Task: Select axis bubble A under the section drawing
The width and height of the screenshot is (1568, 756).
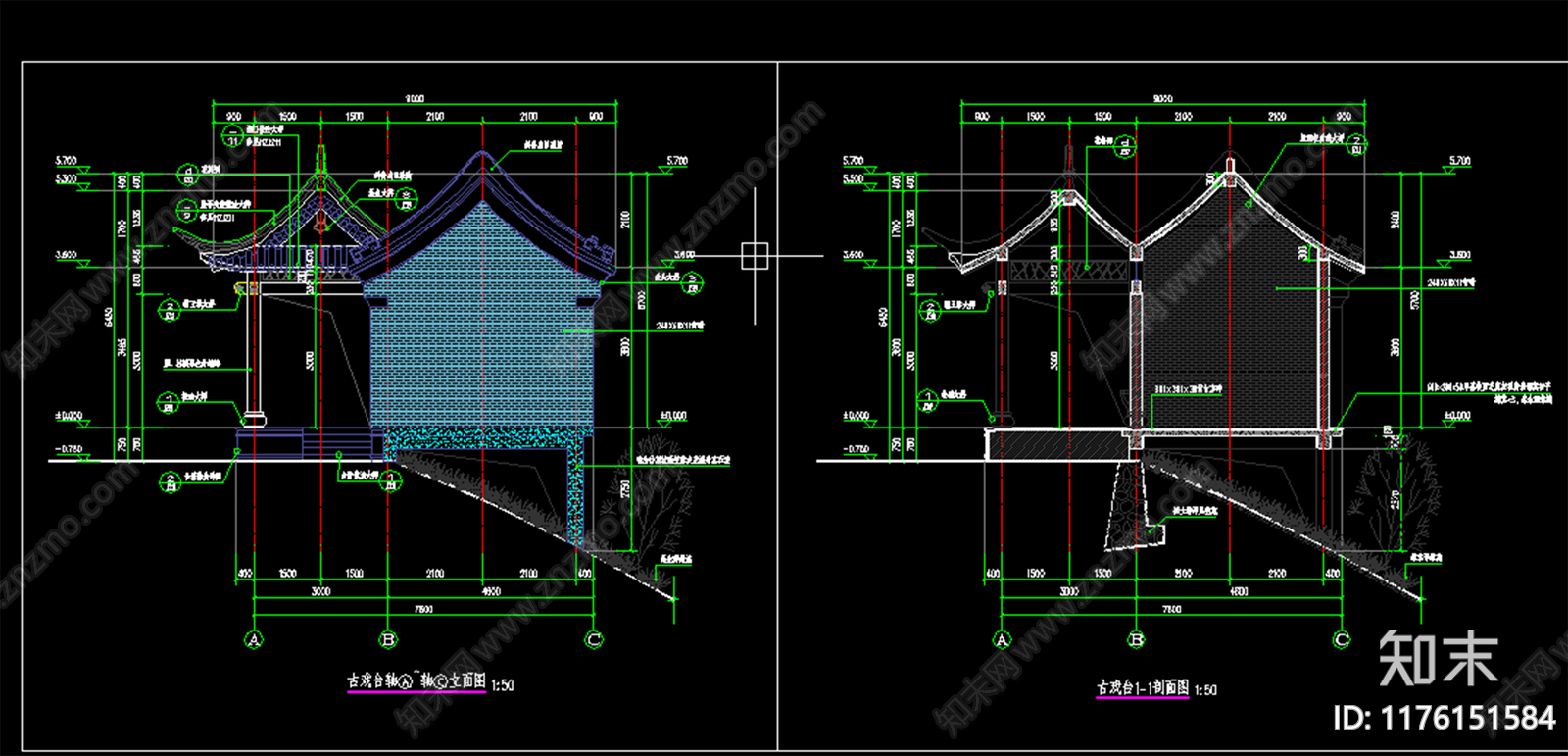Action: [x=1002, y=640]
